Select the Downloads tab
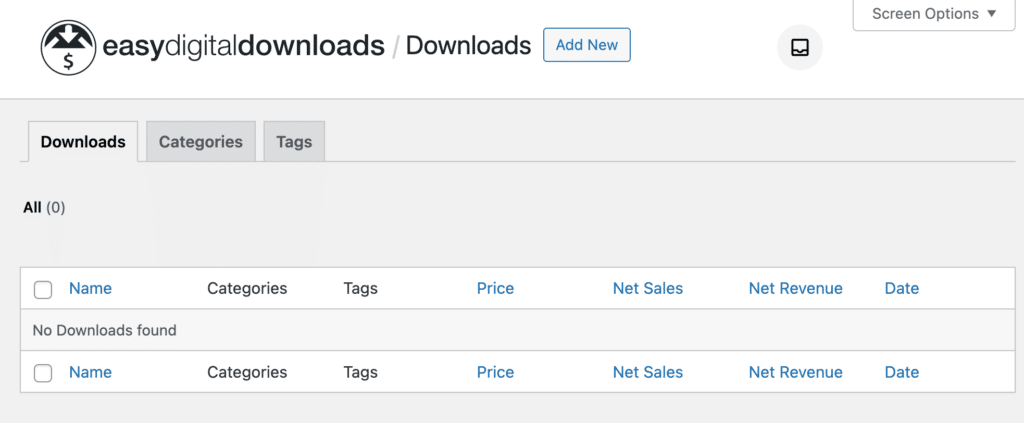 pos(83,142)
